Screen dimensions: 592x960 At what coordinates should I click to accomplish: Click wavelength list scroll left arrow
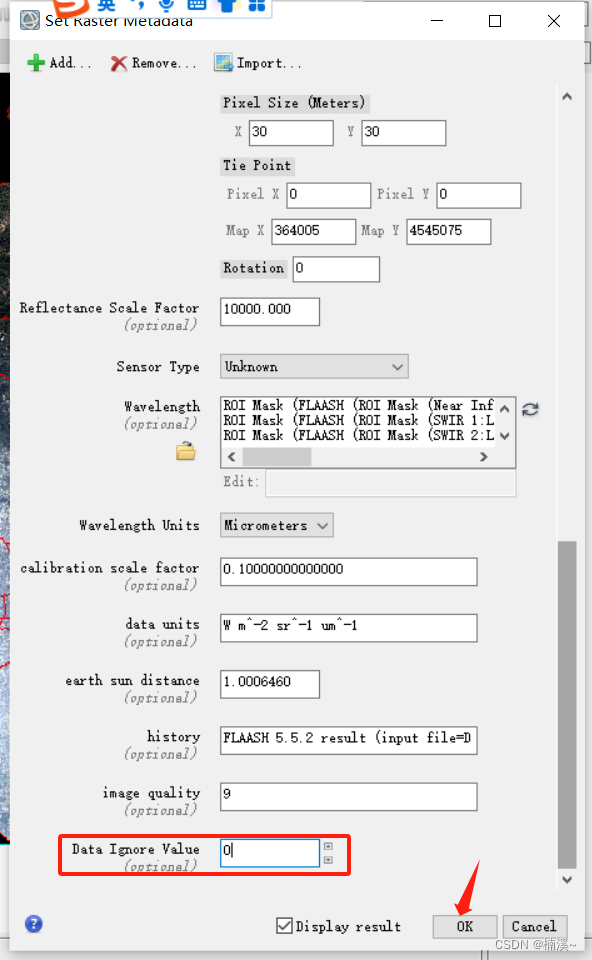(231, 457)
